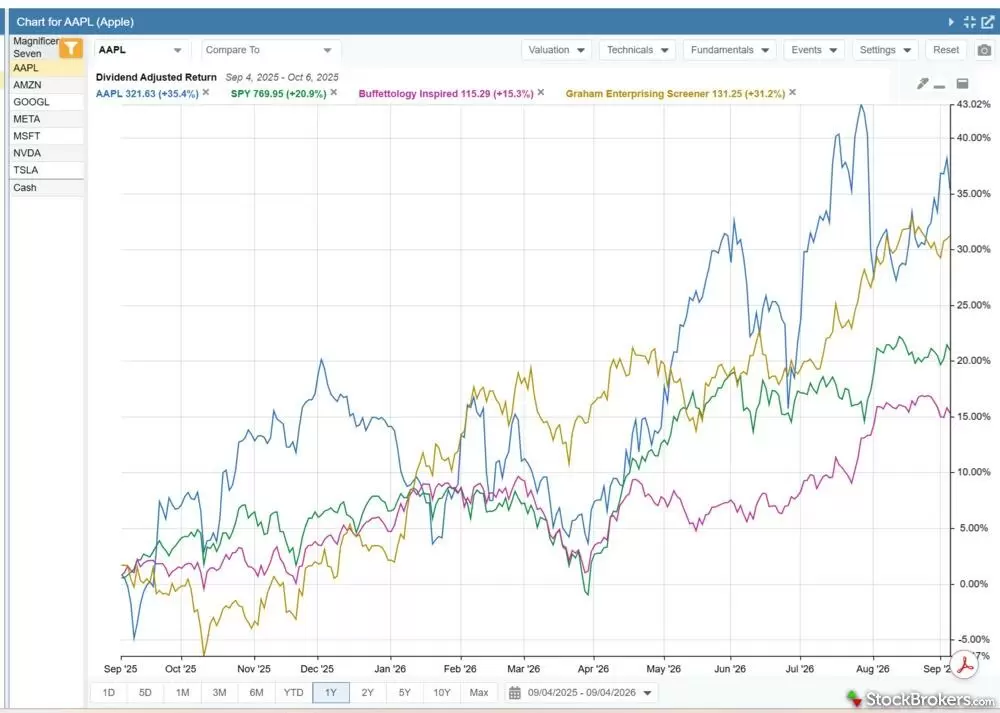
Task: Select AMZN in the watchlist
Action: [x=47, y=85]
